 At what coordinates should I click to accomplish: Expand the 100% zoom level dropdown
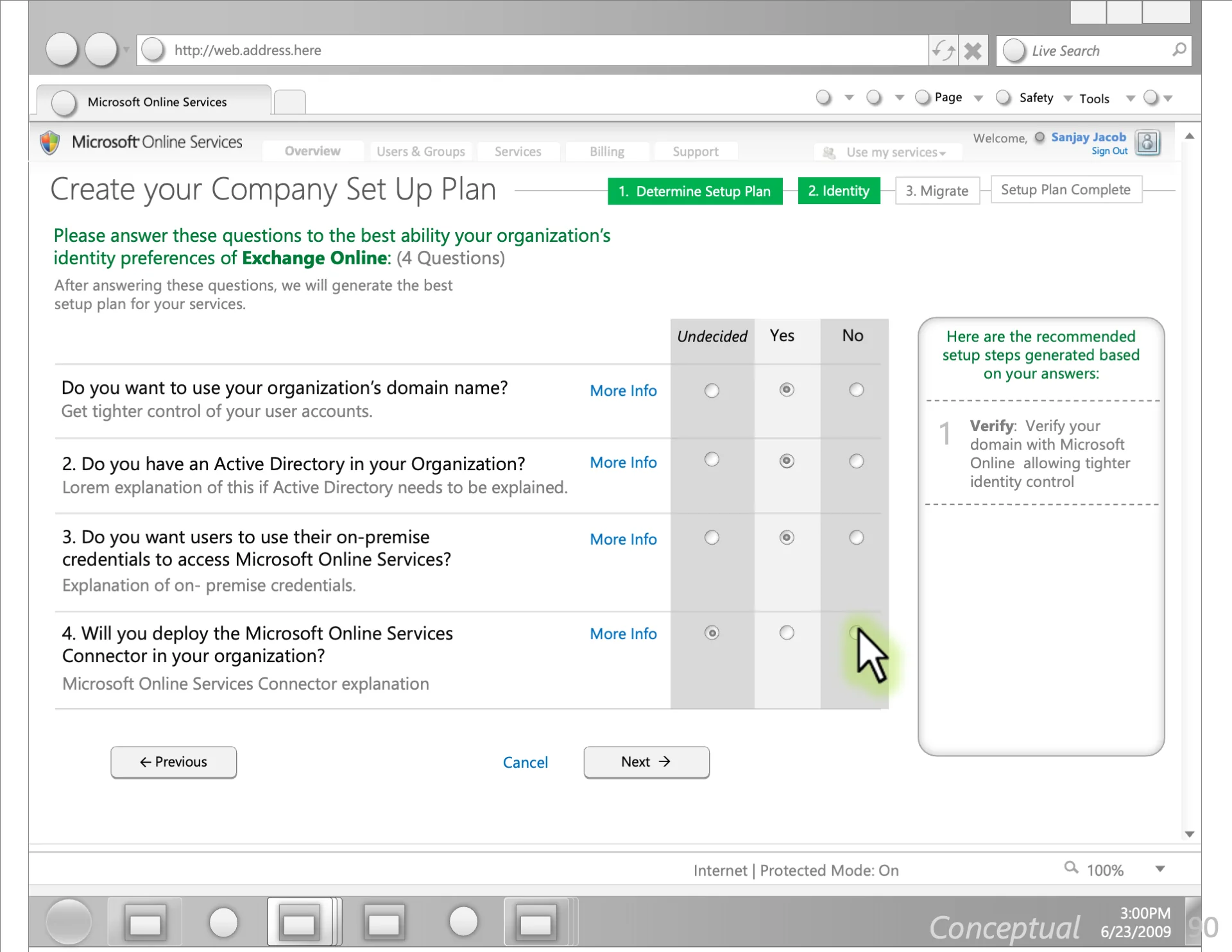tap(1160, 869)
